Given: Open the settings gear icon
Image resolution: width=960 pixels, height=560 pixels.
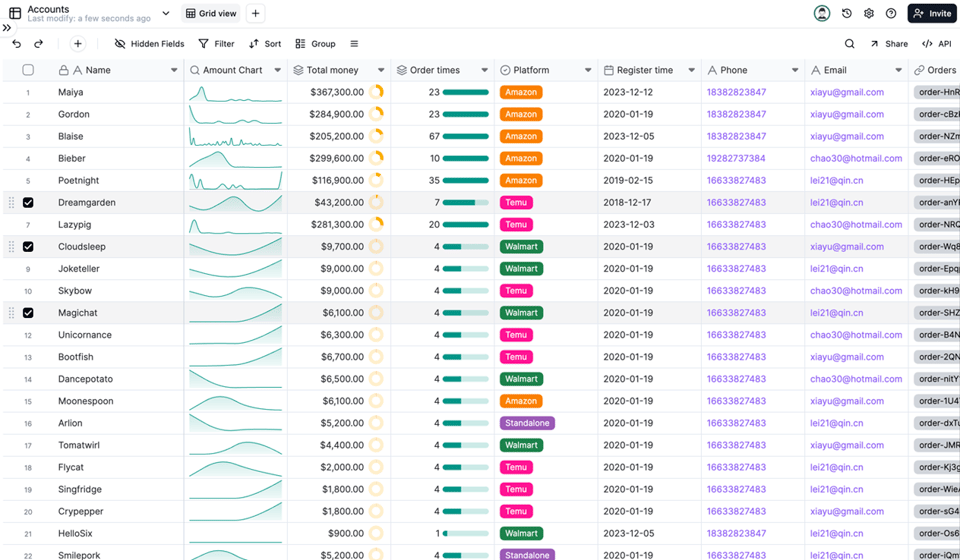Looking at the screenshot, I should click(x=869, y=14).
